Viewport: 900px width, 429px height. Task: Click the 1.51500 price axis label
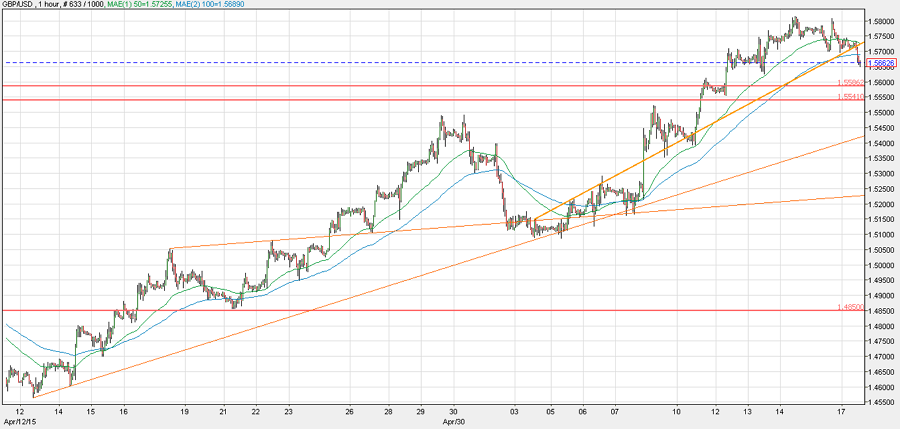click(882, 219)
